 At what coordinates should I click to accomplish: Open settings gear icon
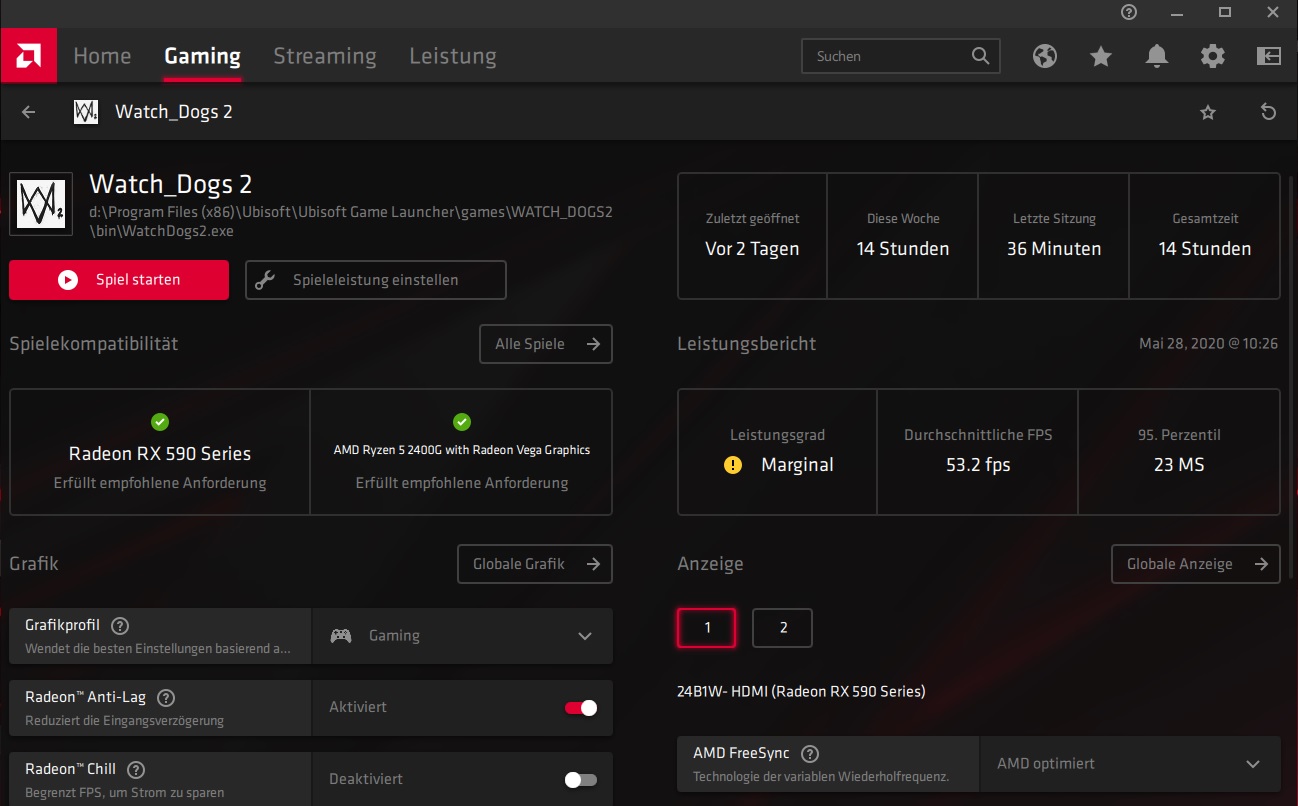(1213, 56)
